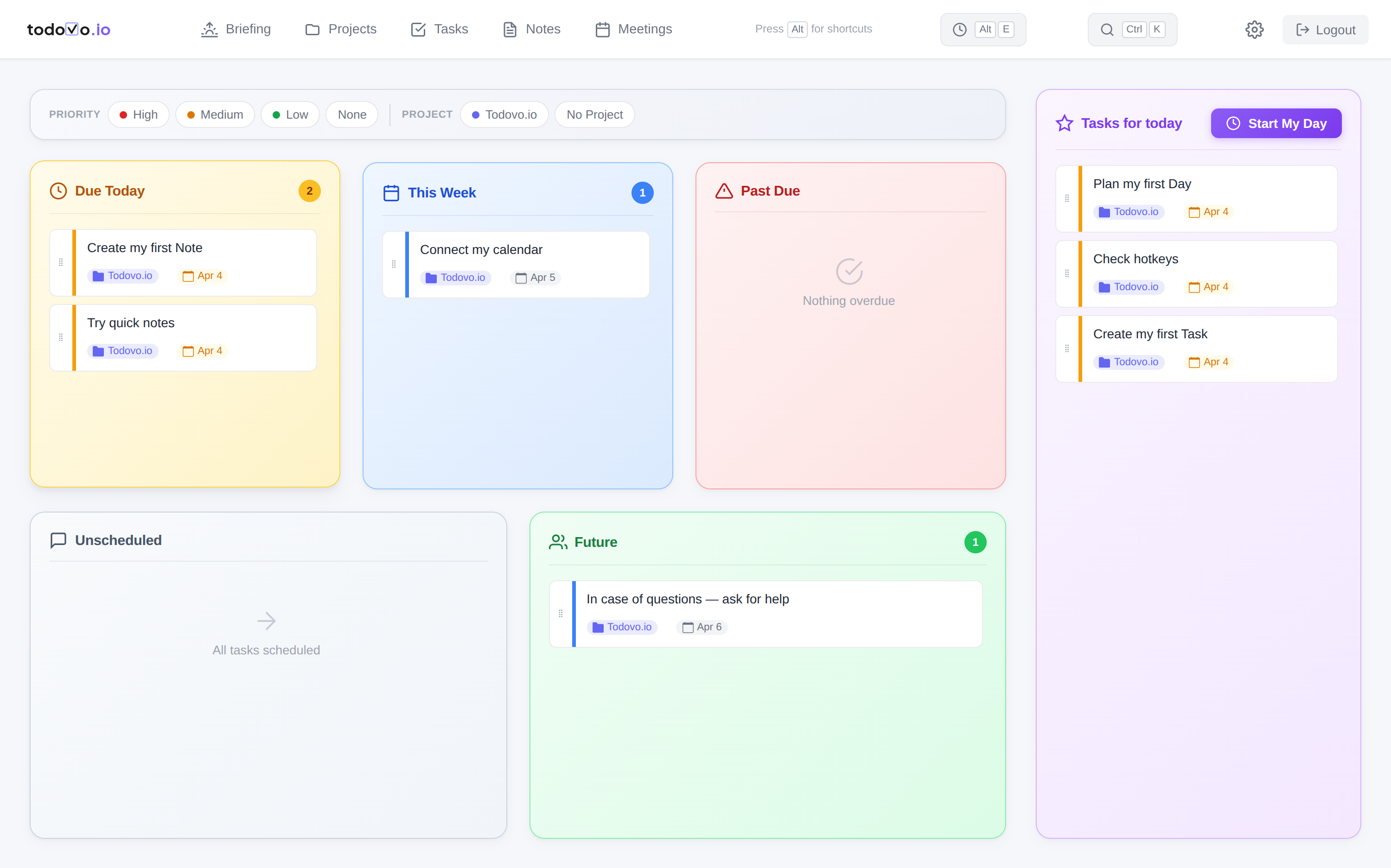The image size is (1391, 868).
Task: Filter by High priority
Action: pyautogui.click(x=139, y=115)
